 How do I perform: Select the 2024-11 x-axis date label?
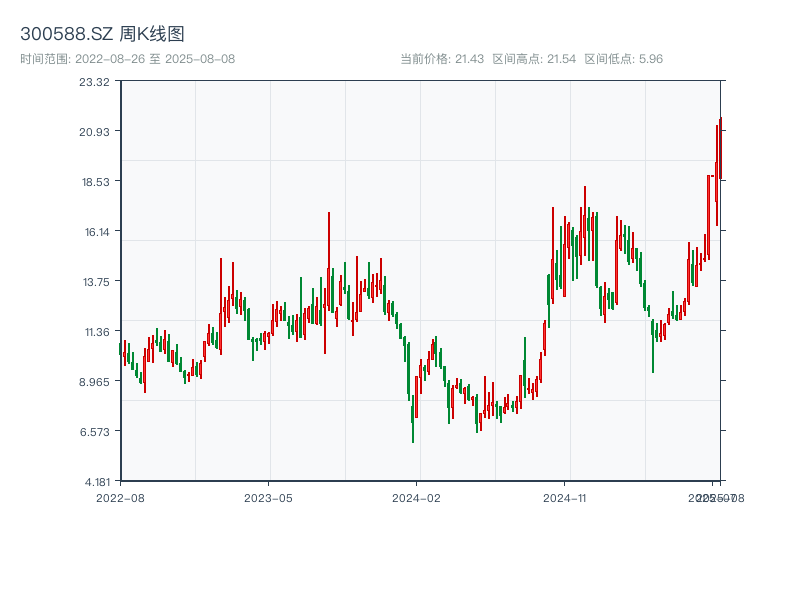564,497
